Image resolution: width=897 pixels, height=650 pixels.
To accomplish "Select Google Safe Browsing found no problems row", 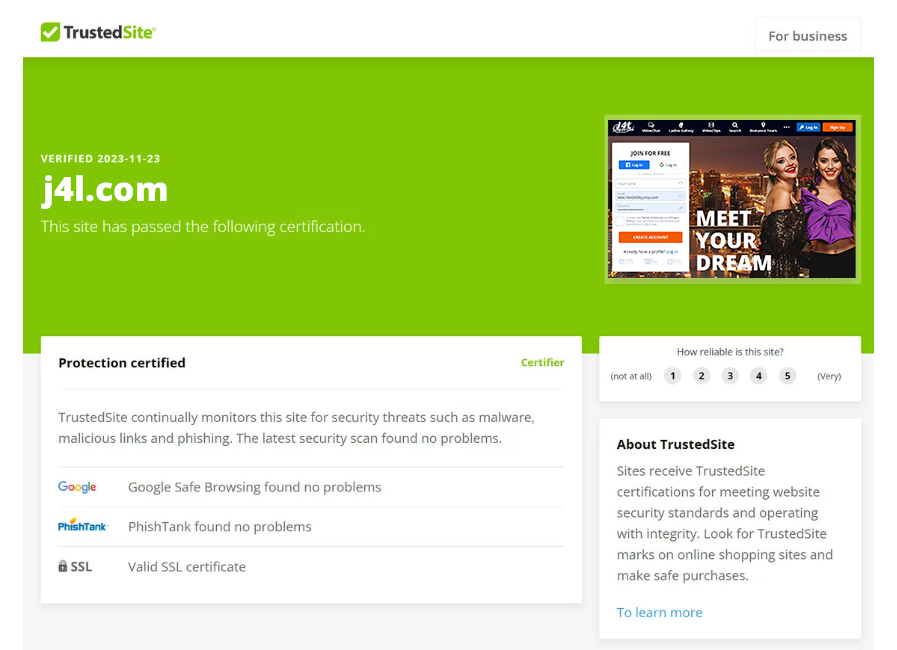I will point(311,487).
